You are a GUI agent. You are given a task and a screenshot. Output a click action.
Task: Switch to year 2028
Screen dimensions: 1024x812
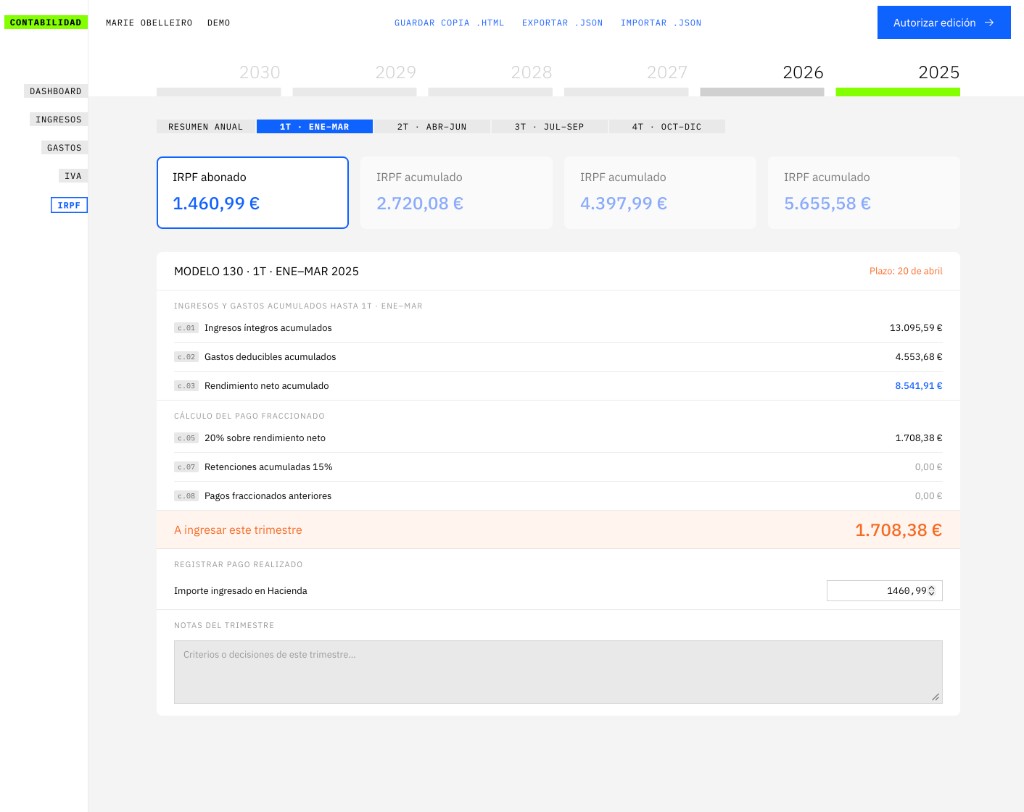(x=490, y=79)
